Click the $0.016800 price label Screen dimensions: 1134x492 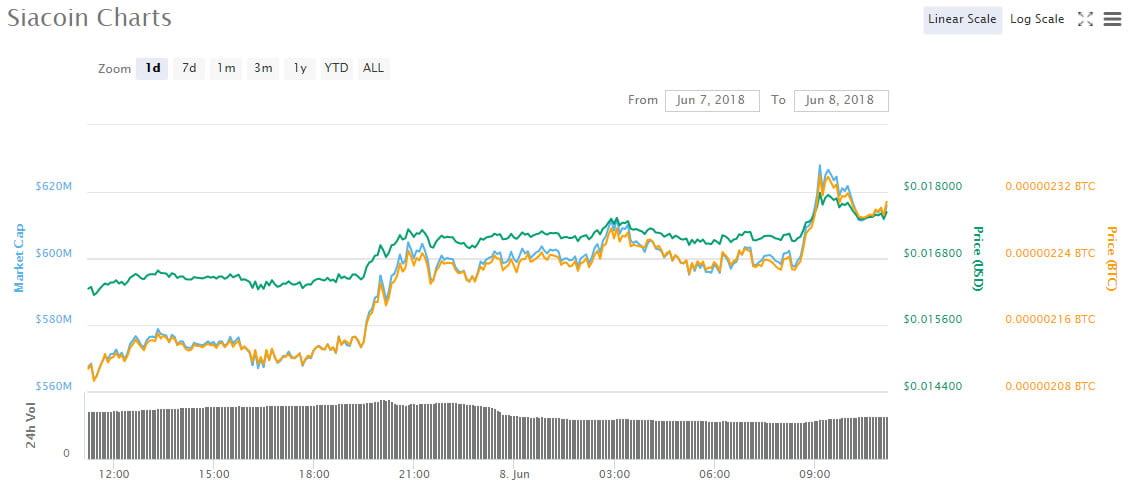(933, 253)
